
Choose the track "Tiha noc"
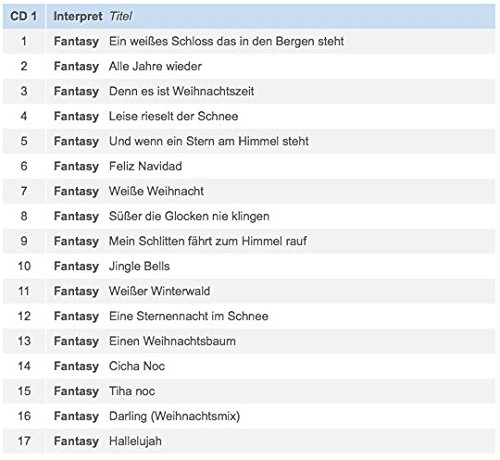click(132, 391)
